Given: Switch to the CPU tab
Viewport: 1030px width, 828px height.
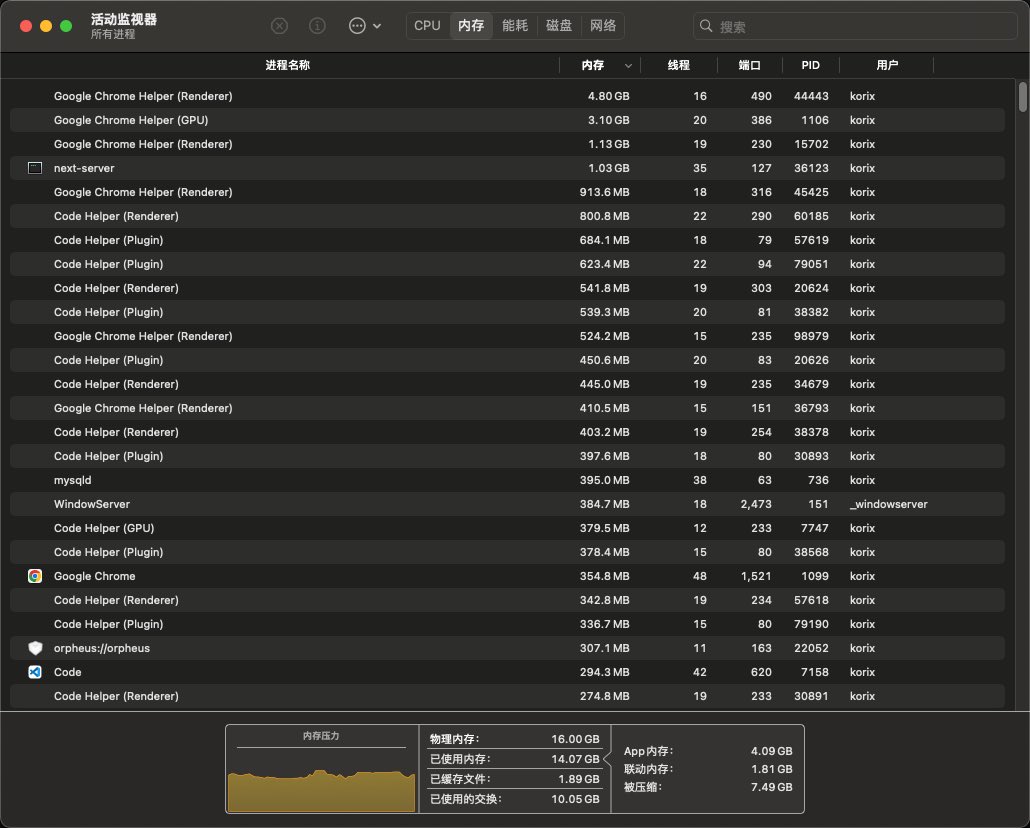Looking at the screenshot, I should 427,26.
